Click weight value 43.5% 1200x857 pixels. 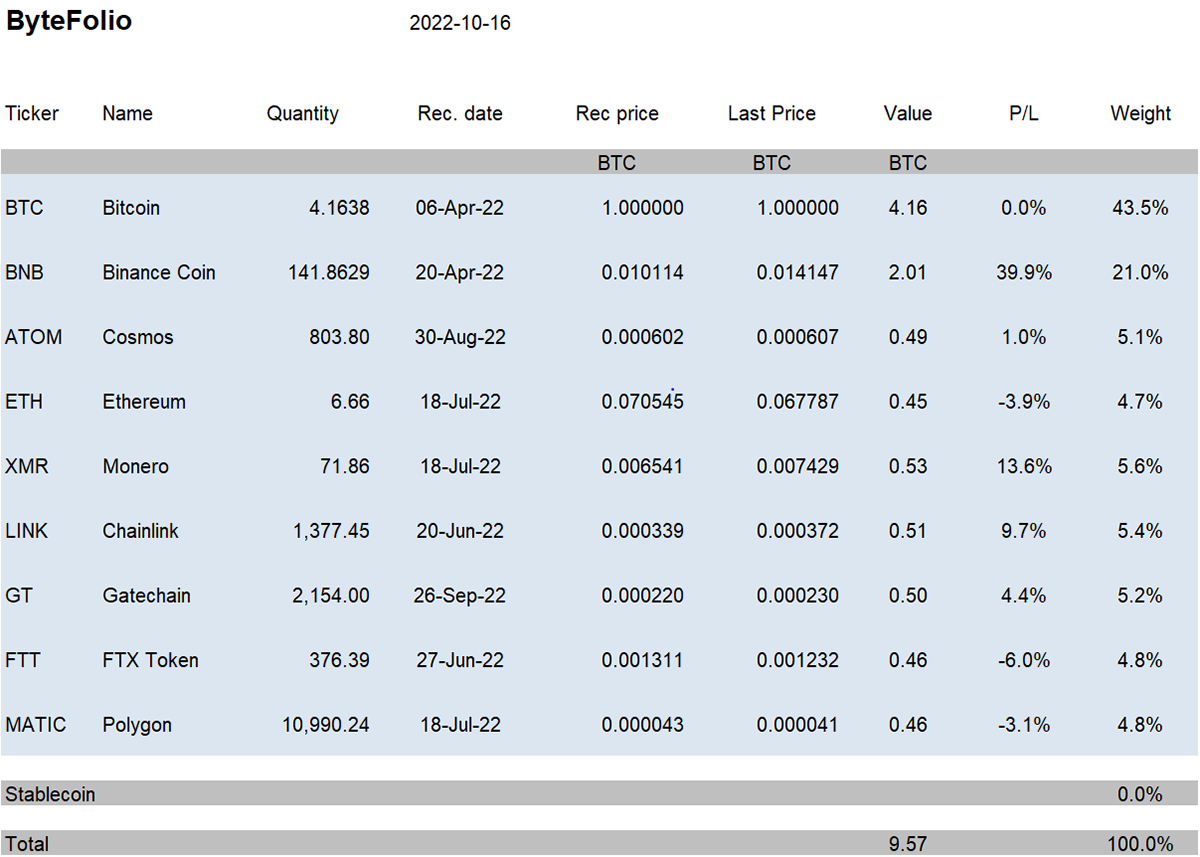pyautogui.click(x=1140, y=208)
